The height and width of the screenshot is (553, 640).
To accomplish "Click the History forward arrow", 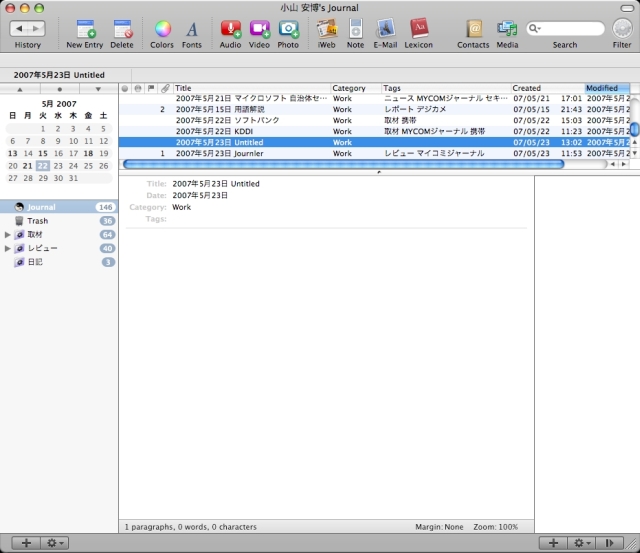I will [x=36, y=29].
